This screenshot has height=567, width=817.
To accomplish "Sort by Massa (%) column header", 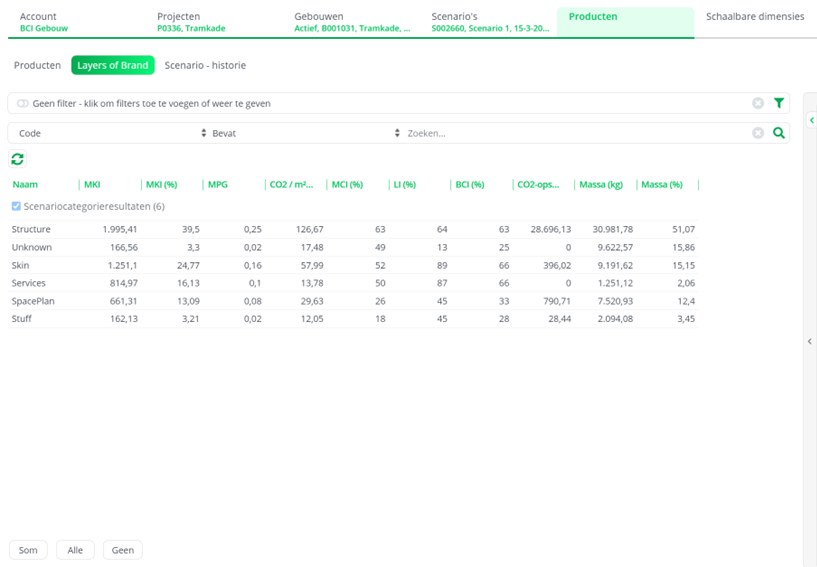I will pos(662,184).
